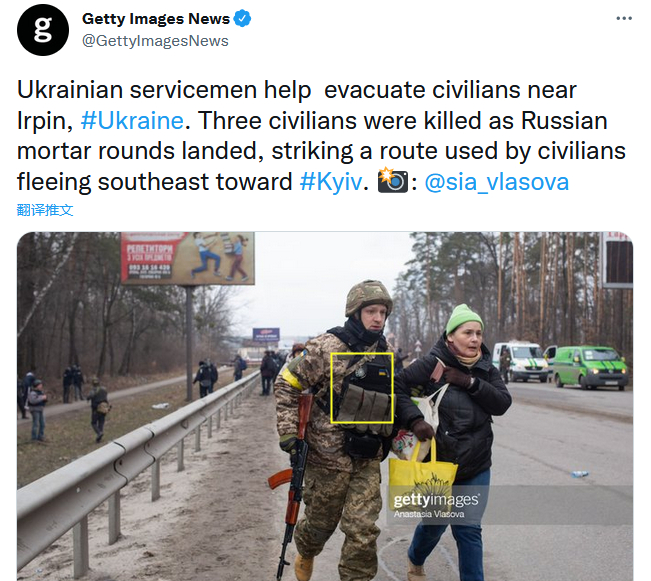Image resolution: width=651 pixels, height=581 pixels.
Task: Click the yellow highlighted box on the vest
Action: click(362, 388)
